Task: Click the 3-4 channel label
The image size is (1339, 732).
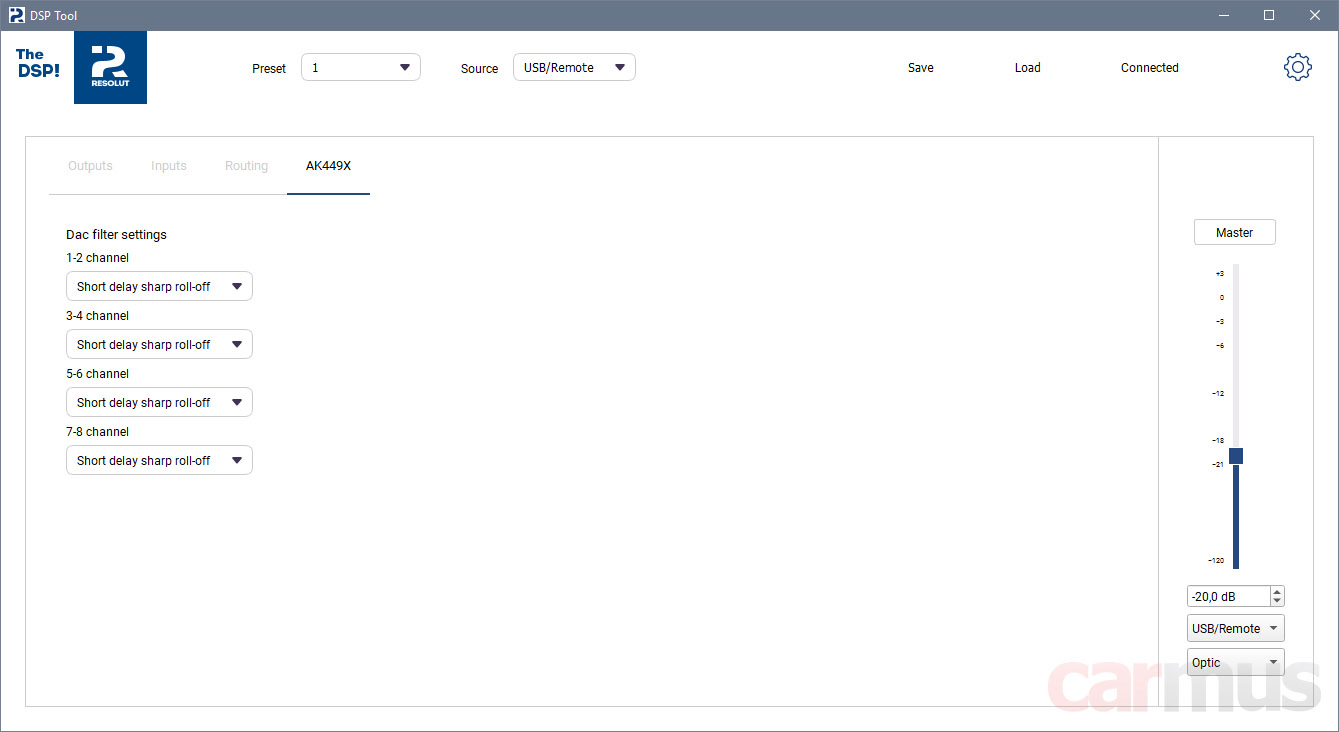Action: pyautogui.click(x=97, y=316)
